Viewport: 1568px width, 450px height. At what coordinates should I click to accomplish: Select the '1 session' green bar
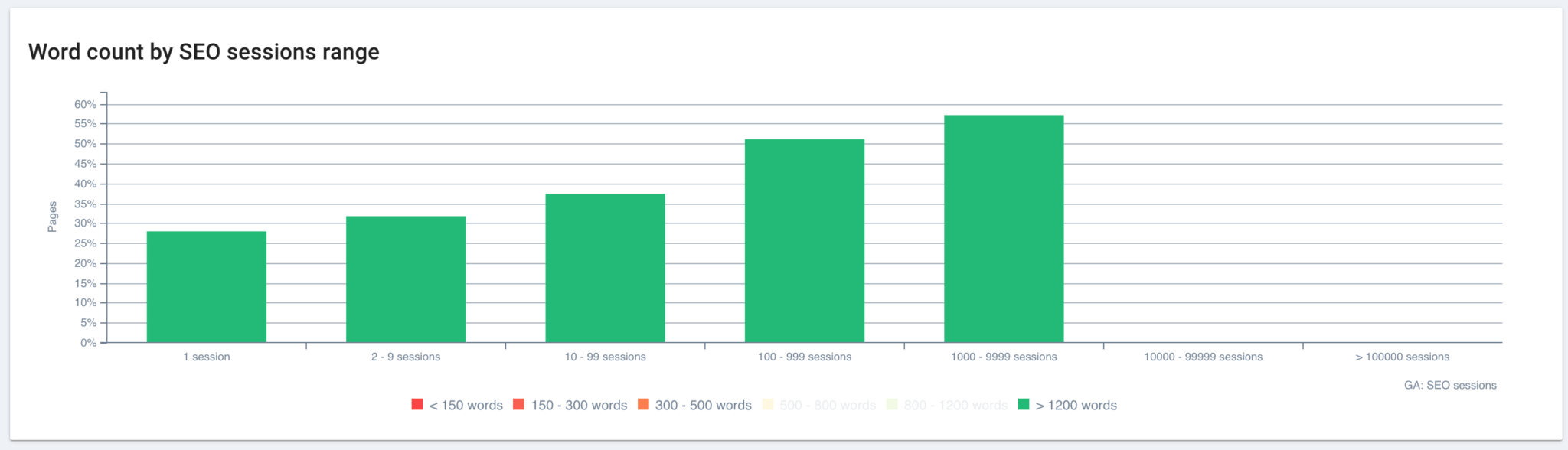pyautogui.click(x=207, y=287)
